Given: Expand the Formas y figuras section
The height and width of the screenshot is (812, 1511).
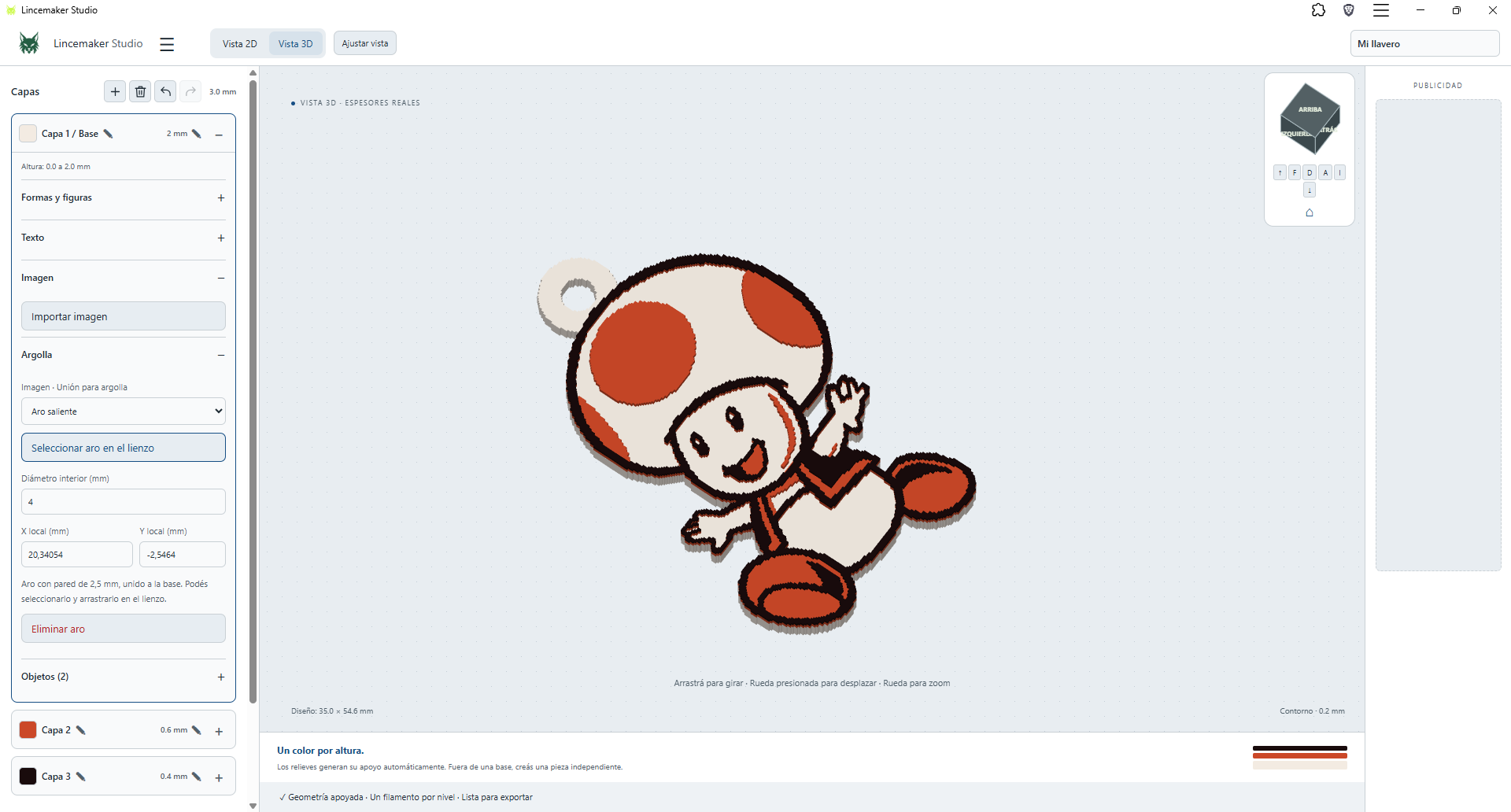Looking at the screenshot, I should 221,198.
